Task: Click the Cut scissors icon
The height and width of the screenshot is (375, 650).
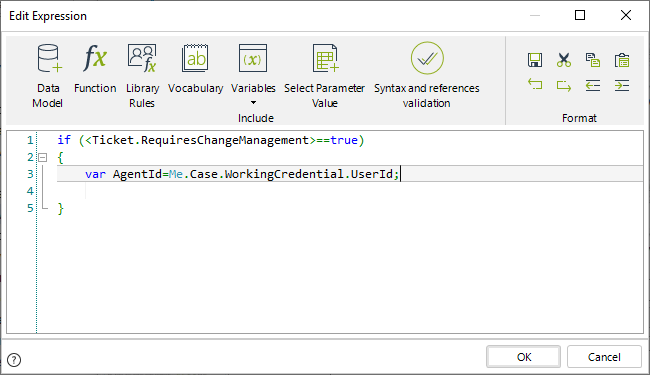Action: click(564, 60)
